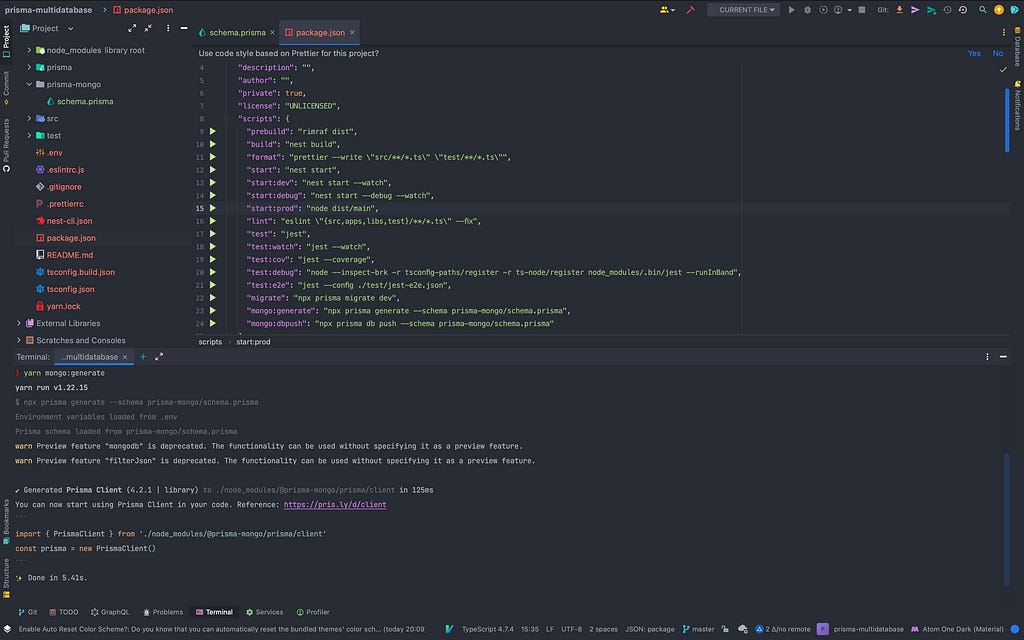This screenshot has width=1024, height=640.
Task: Click the Git Rollback icon
Action: (x=963, y=10)
